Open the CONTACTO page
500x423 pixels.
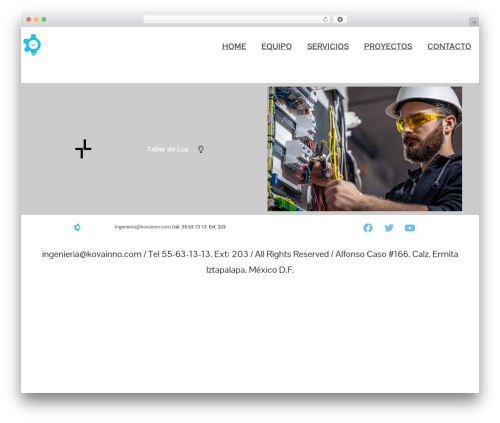[449, 46]
